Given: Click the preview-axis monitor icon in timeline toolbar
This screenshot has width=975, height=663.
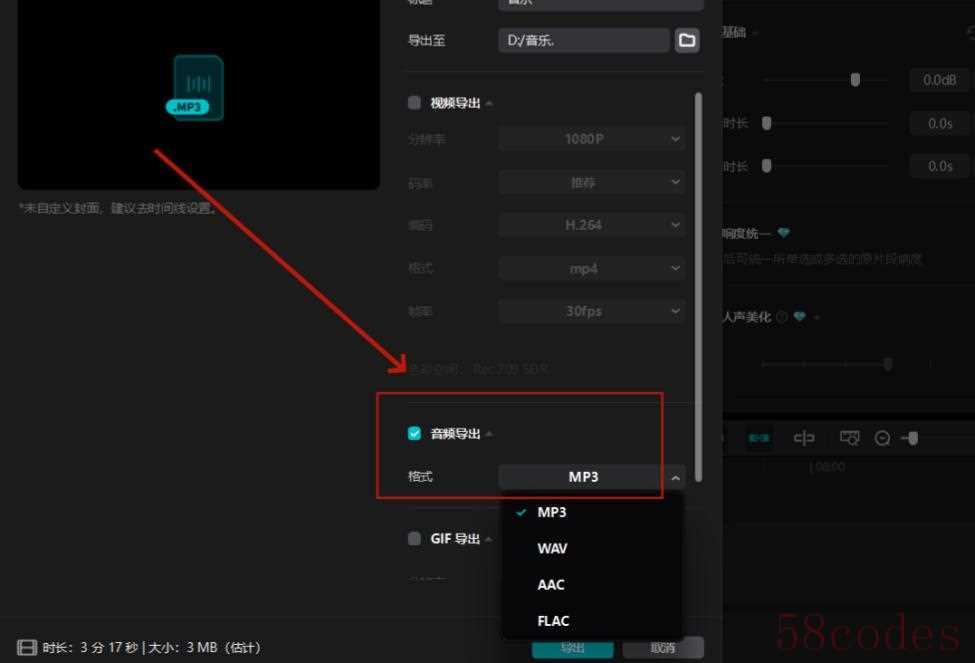Looking at the screenshot, I should [x=849, y=438].
